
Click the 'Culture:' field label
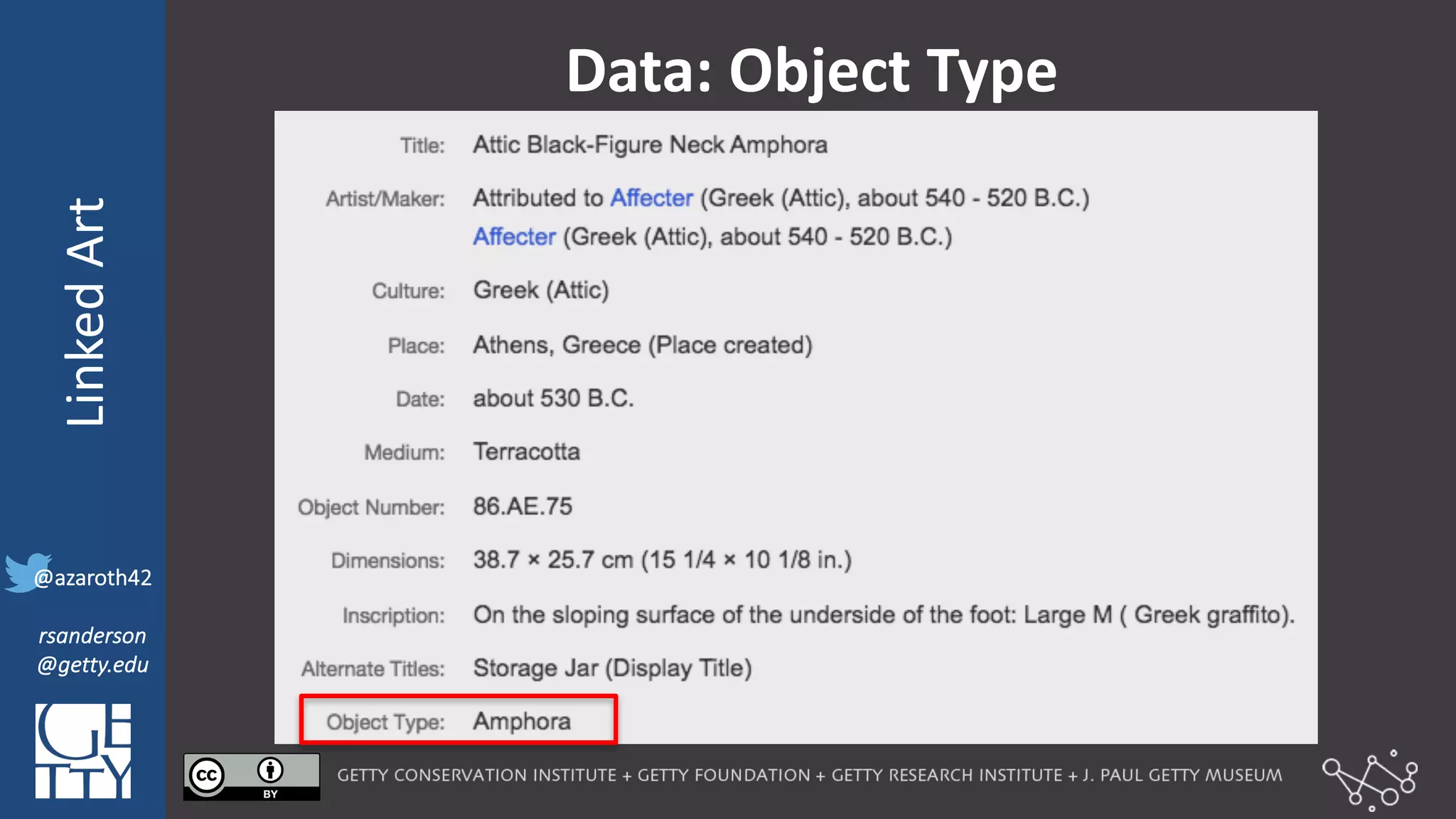[409, 291]
